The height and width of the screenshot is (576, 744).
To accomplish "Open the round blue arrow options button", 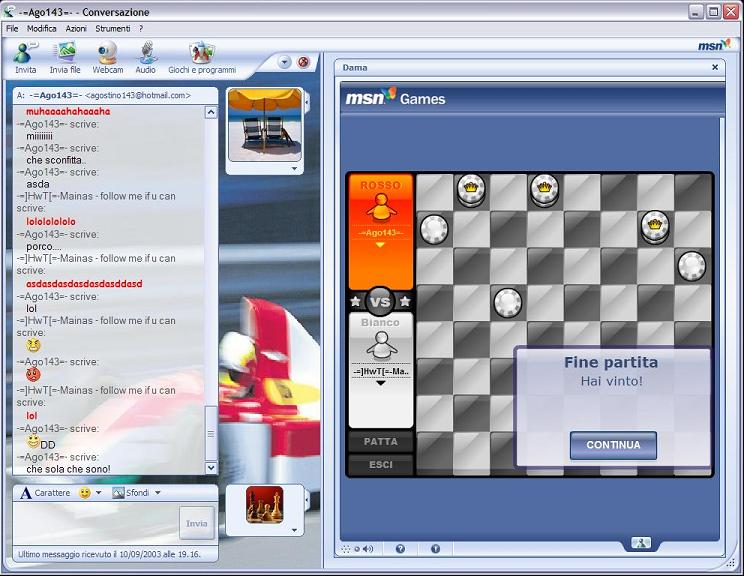I will (x=284, y=62).
